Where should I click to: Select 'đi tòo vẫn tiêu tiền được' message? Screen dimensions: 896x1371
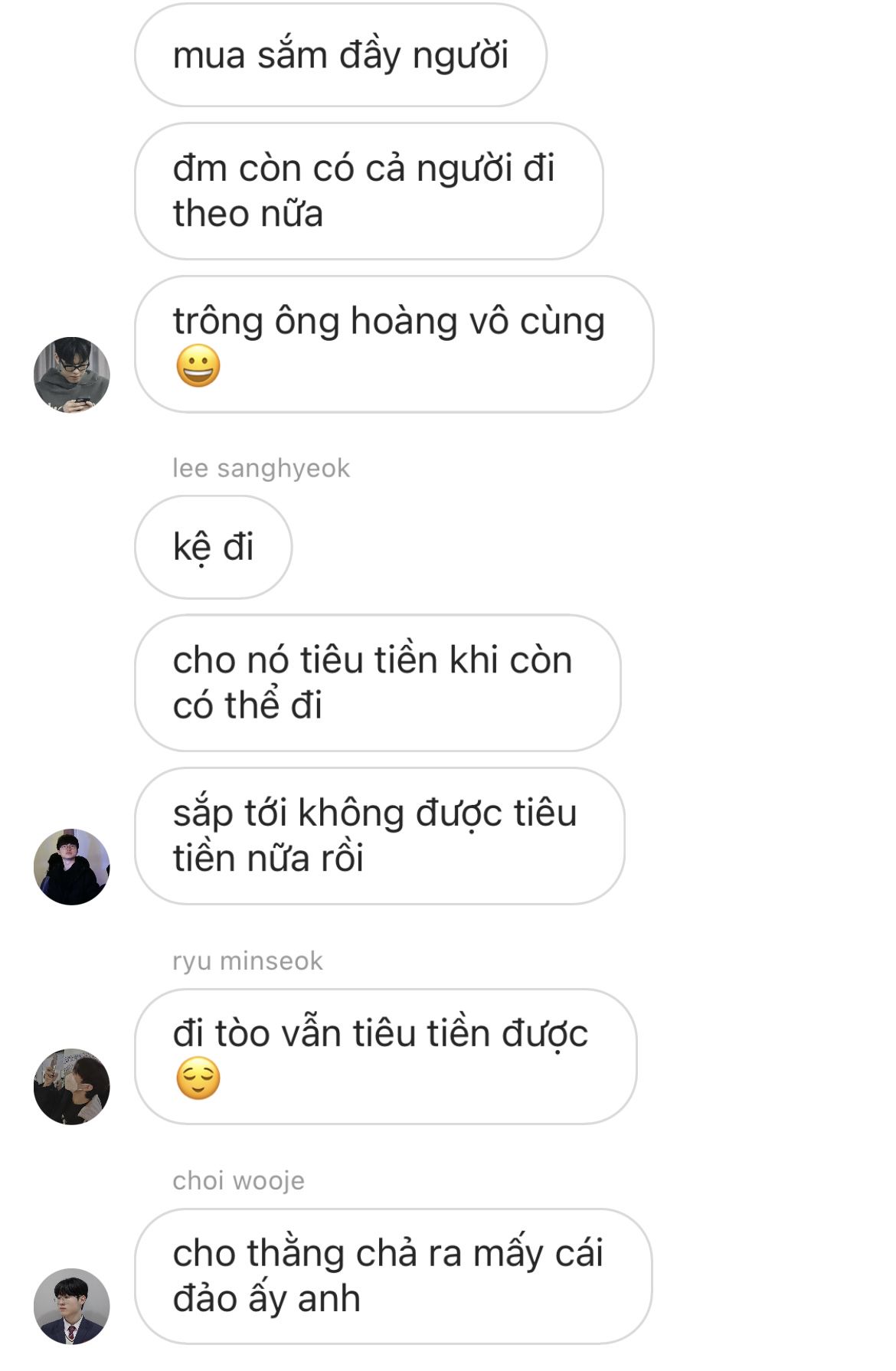(386, 1056)
